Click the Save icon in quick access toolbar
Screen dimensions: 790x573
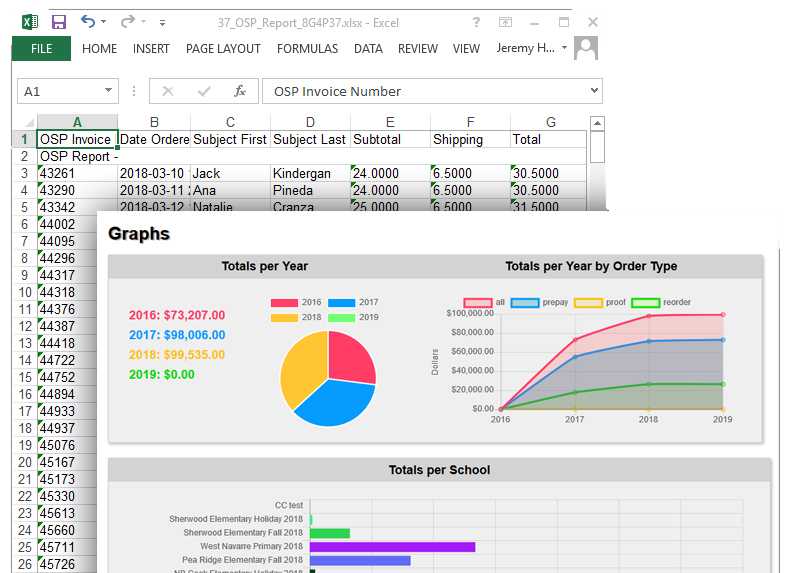pyautogui.click(x=59, y=21)
